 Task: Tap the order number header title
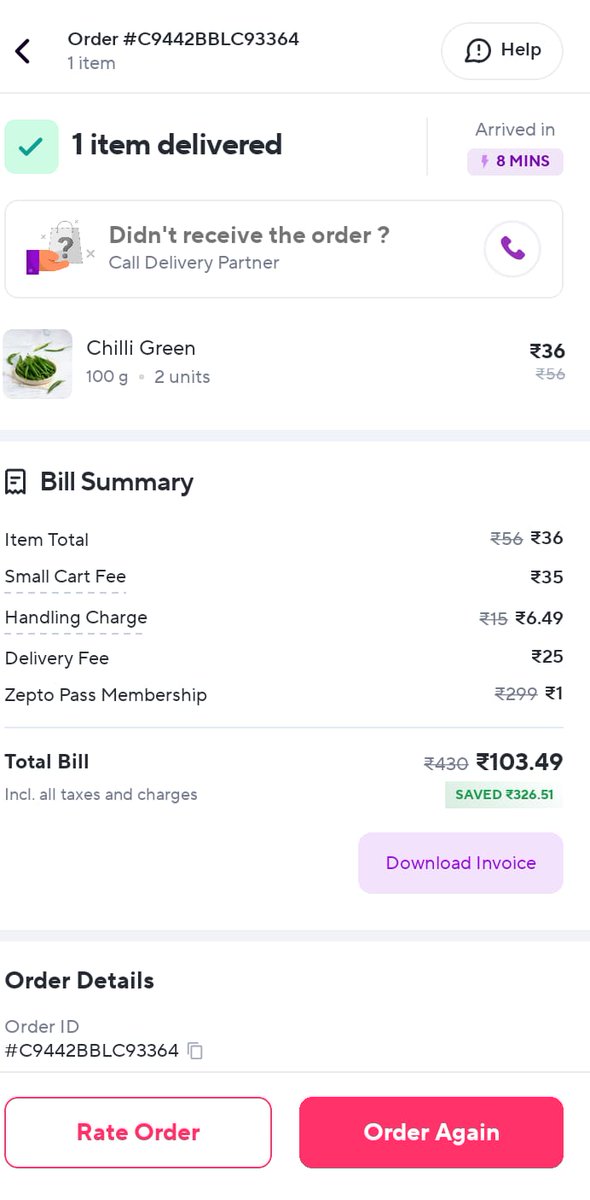[x=183, y=39]
